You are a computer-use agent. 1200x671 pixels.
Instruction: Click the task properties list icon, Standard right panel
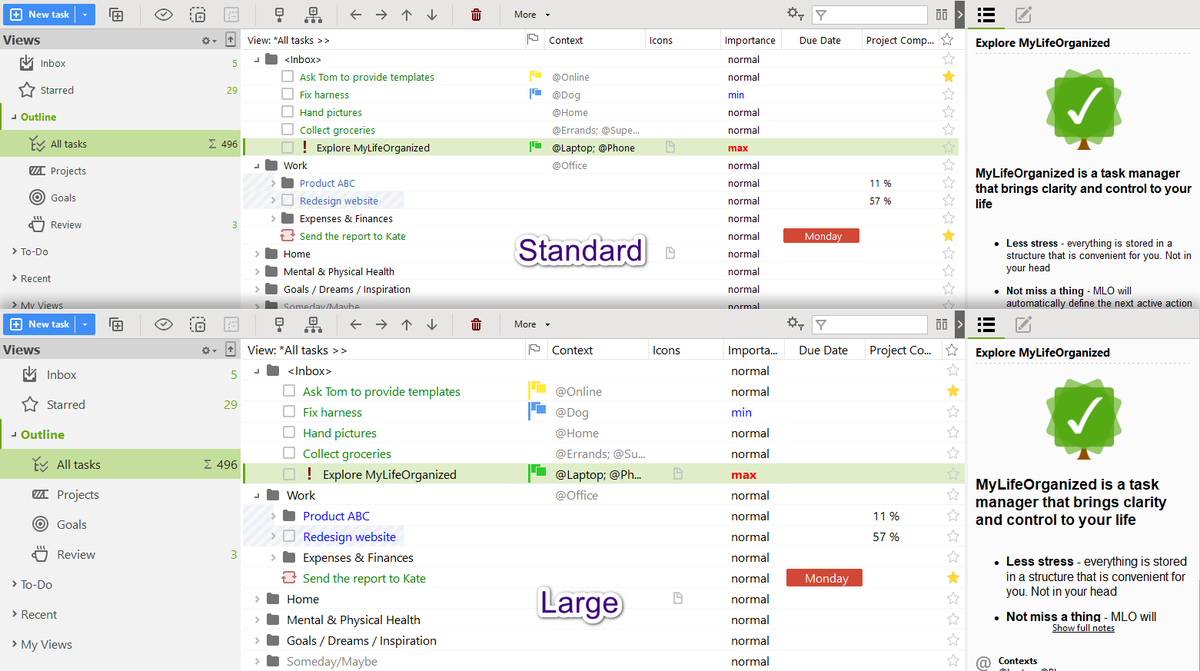pos(986,15)
